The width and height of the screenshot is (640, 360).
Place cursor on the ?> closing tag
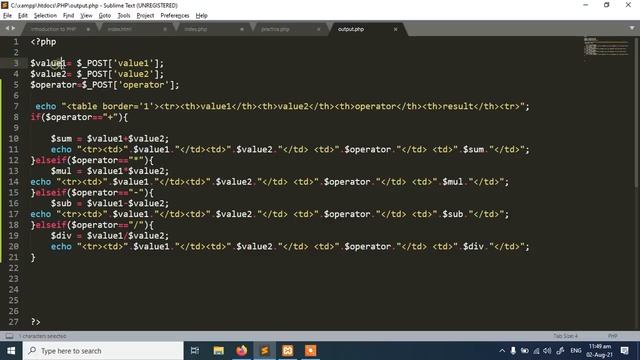(36, 322)
